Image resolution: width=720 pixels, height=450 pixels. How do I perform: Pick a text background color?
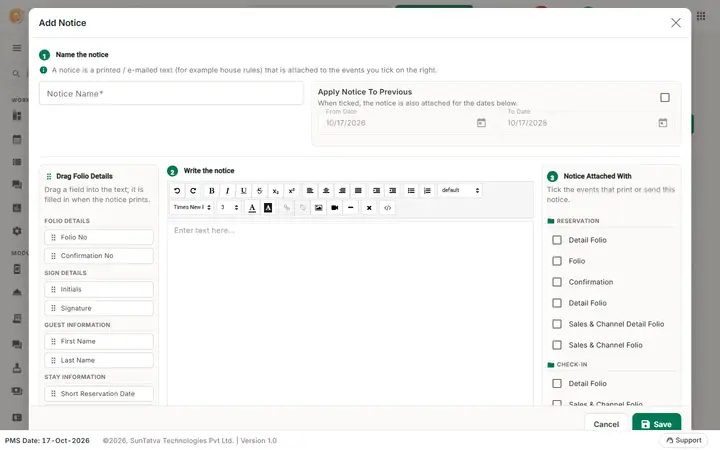coord(268,208)
